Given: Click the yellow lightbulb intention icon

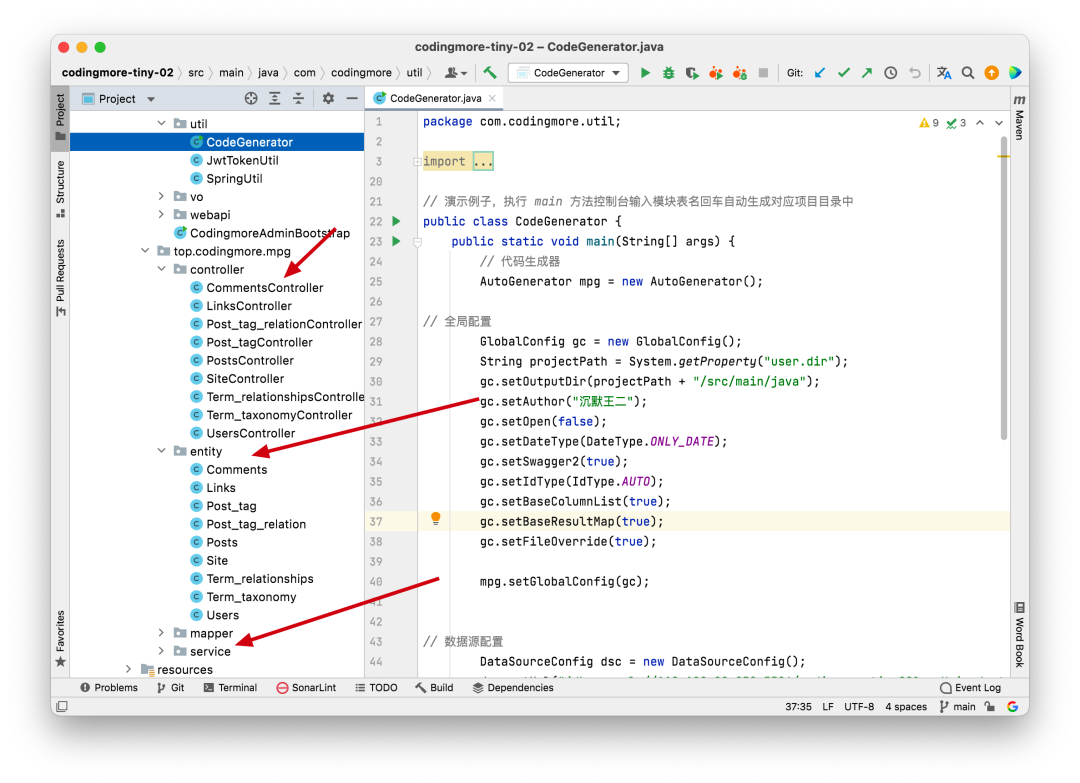Looking at the screenshot, I should pos(435,519).
